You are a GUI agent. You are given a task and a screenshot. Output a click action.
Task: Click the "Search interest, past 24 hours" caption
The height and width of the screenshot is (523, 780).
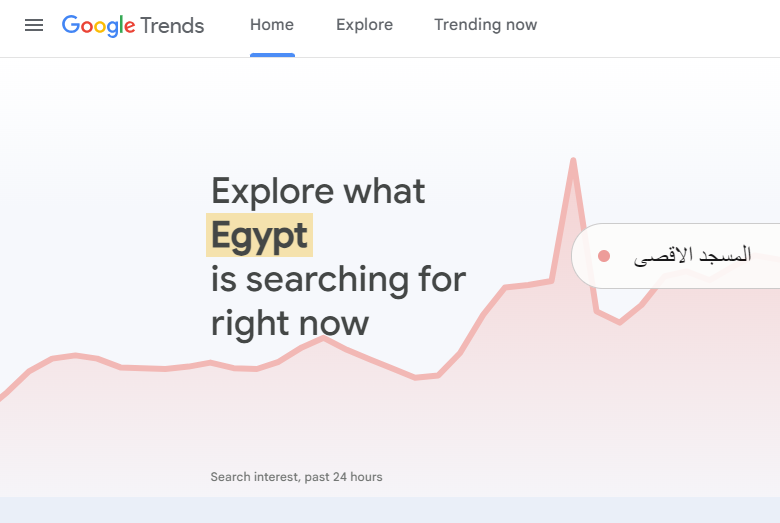(296, 477)
